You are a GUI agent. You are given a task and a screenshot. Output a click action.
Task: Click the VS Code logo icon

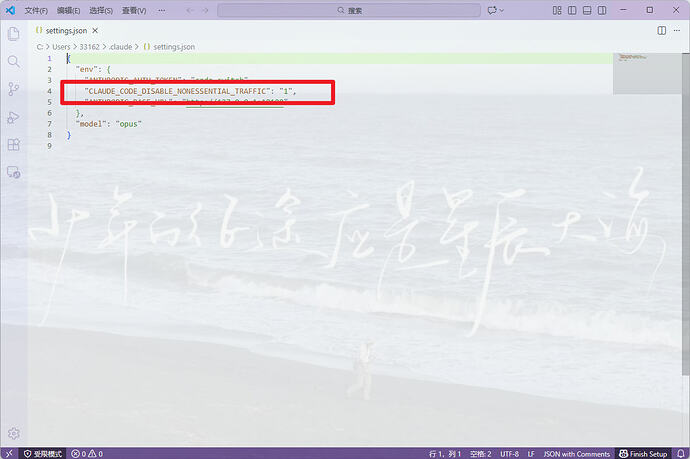10,10
